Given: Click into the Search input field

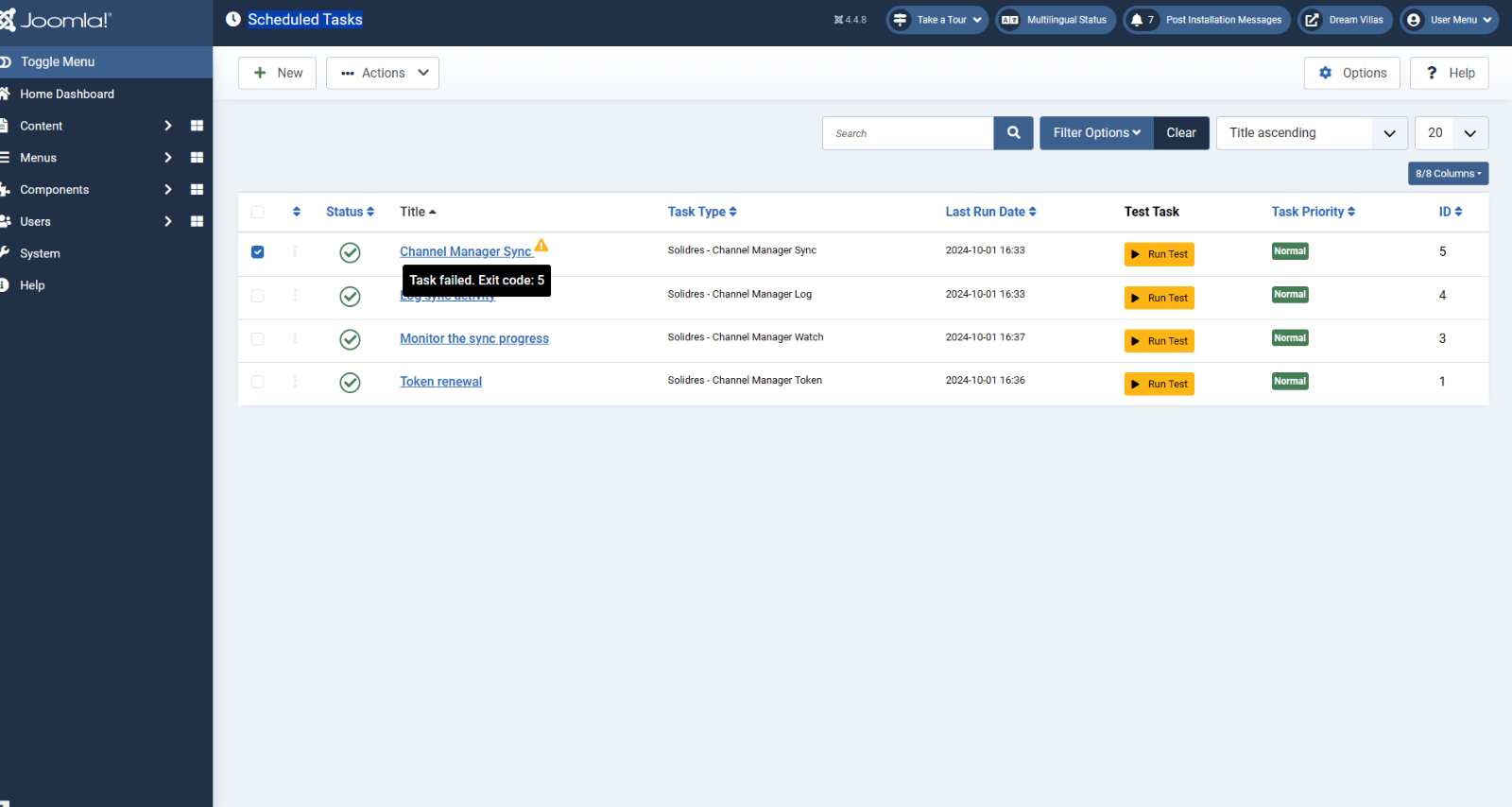Looking at the screenshot, I should (907, 133).
